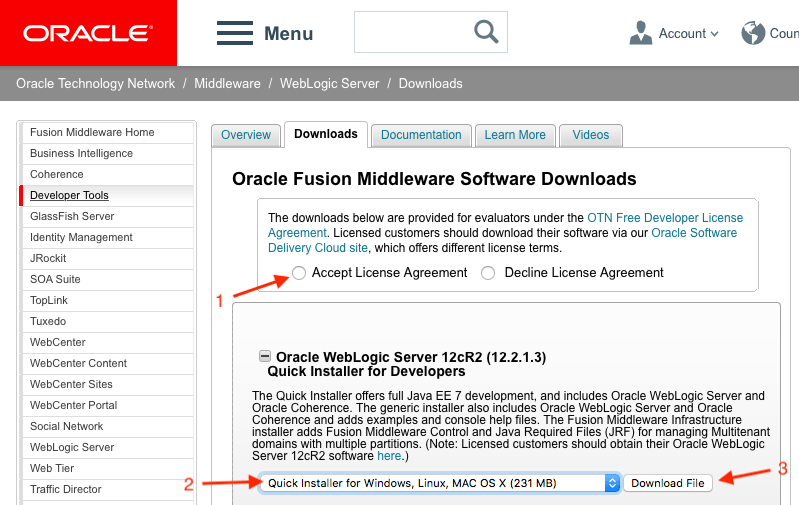The height and width of the screenshot is (505, 799).
Task: Open TopLink in the sidebar
Action: 108,300
